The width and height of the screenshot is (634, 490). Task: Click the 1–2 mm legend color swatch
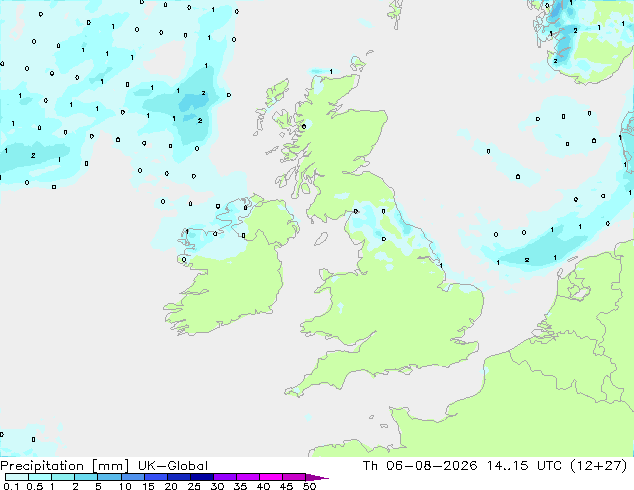[63, 477]
